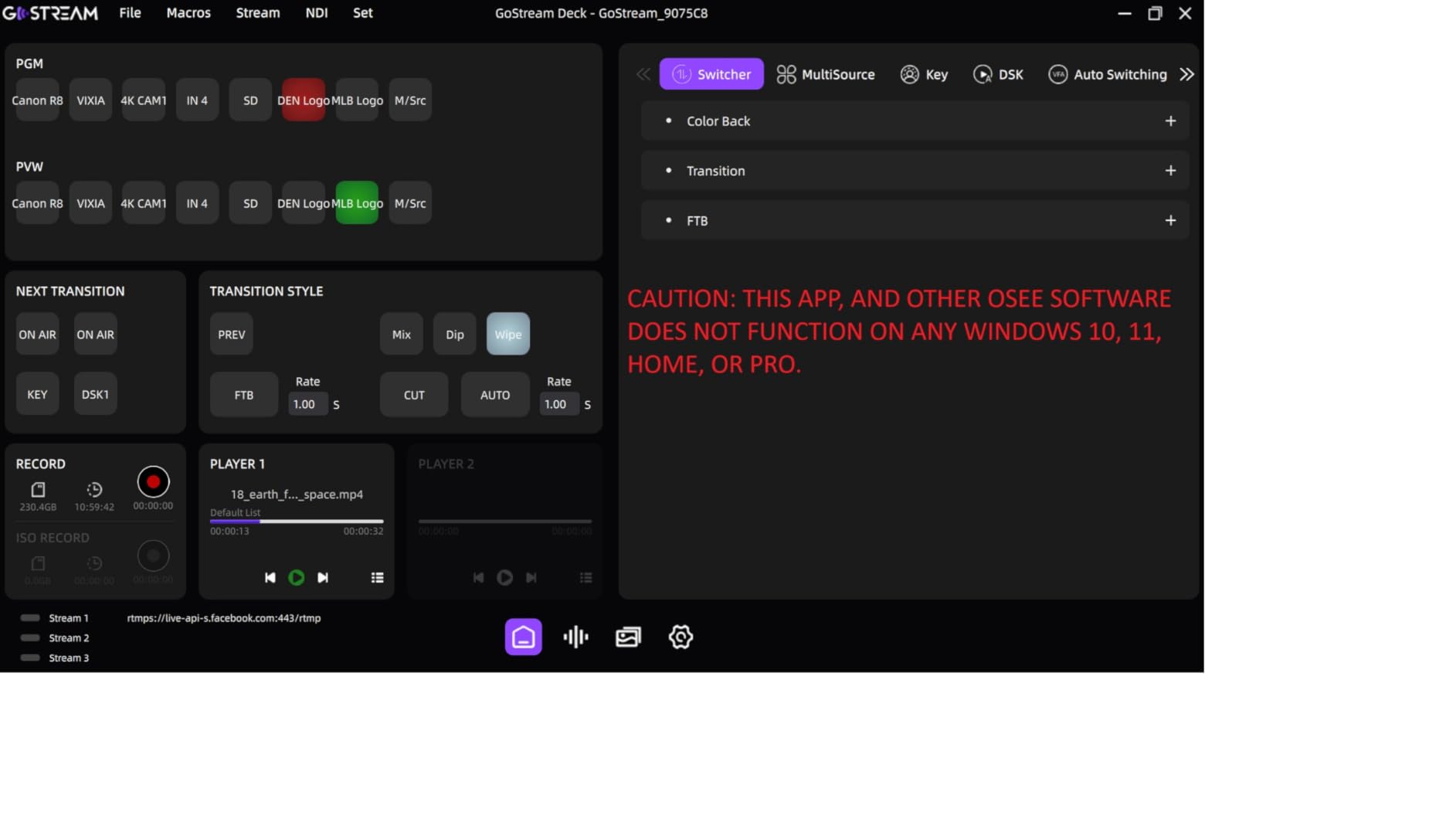This screenshot has height=819, width=1456.
Task: Click the FTB button
Action: point(243,395)
